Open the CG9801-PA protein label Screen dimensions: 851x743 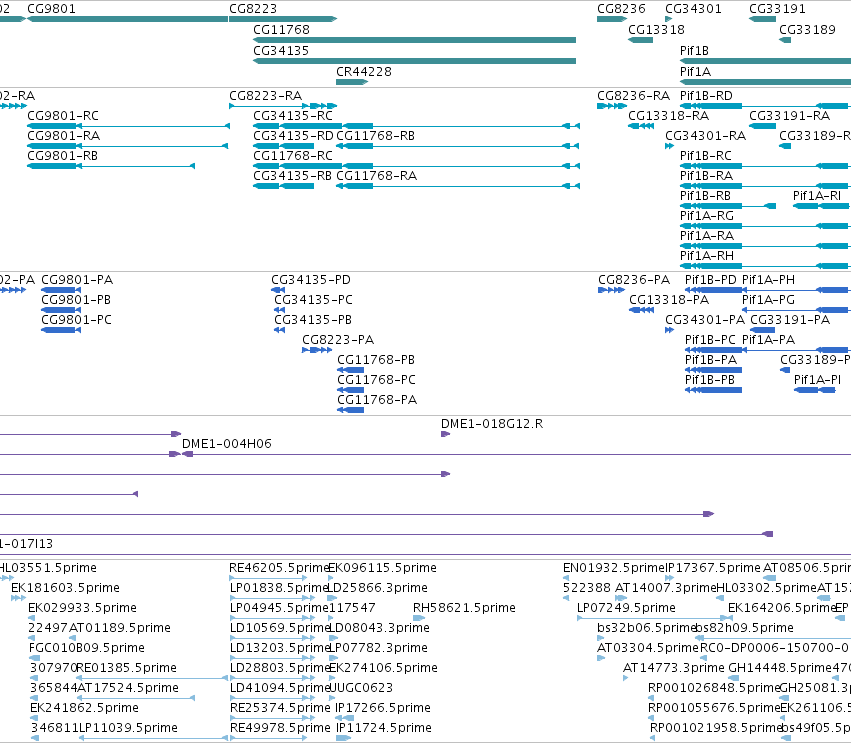[77, 281]
